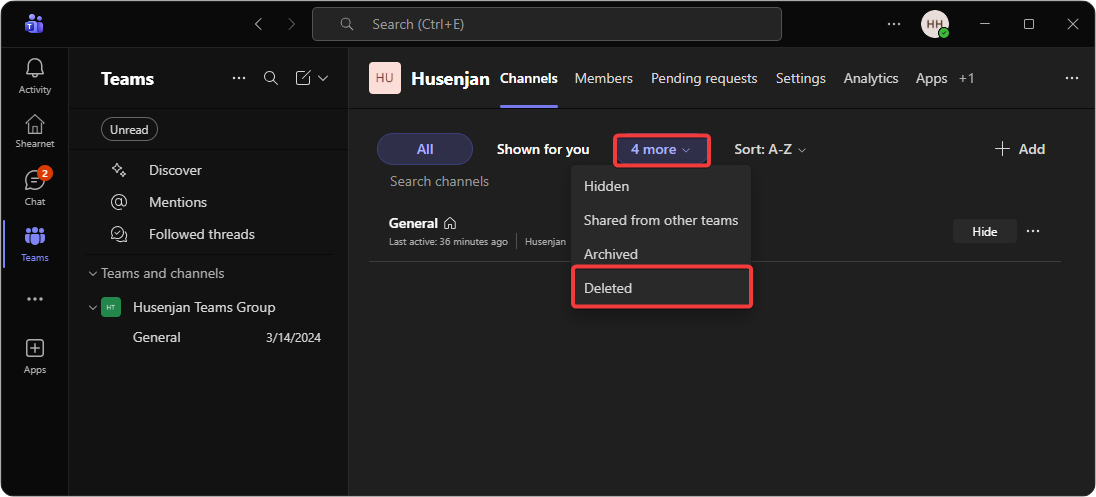Screen dimensions: 1096x497
Task: Go back with the navigation arrow
Action: click(258, 24)
